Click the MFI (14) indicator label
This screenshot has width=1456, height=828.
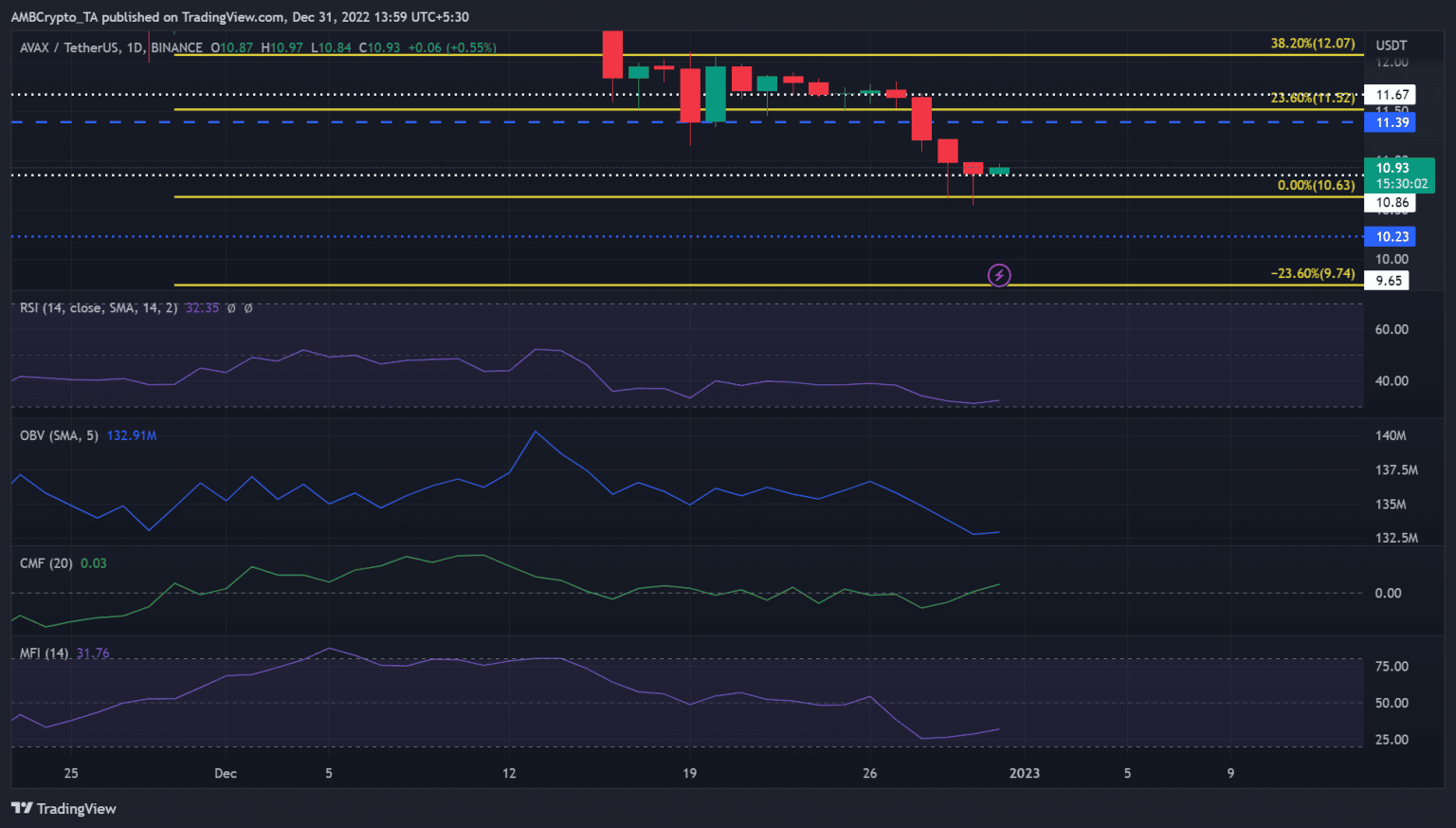point(45,653)
